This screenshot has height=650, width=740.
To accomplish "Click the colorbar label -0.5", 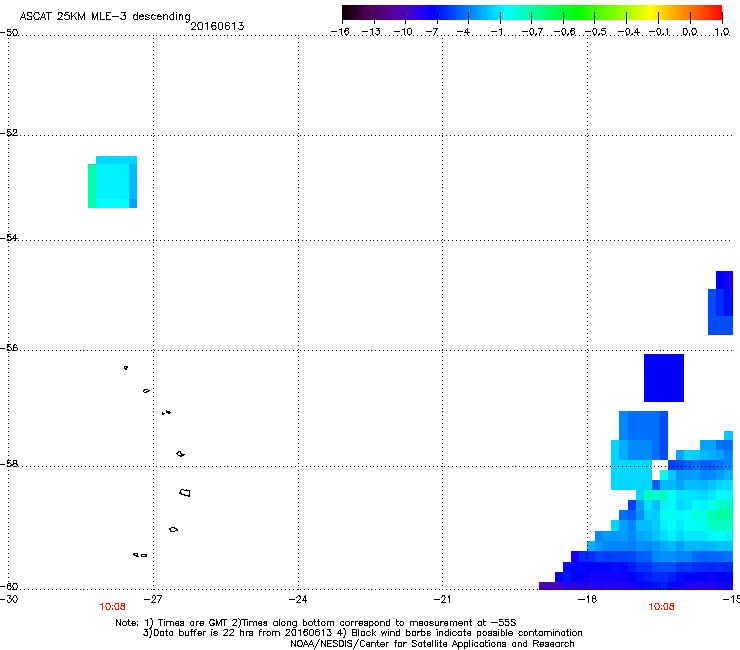I will coord(596,32).
